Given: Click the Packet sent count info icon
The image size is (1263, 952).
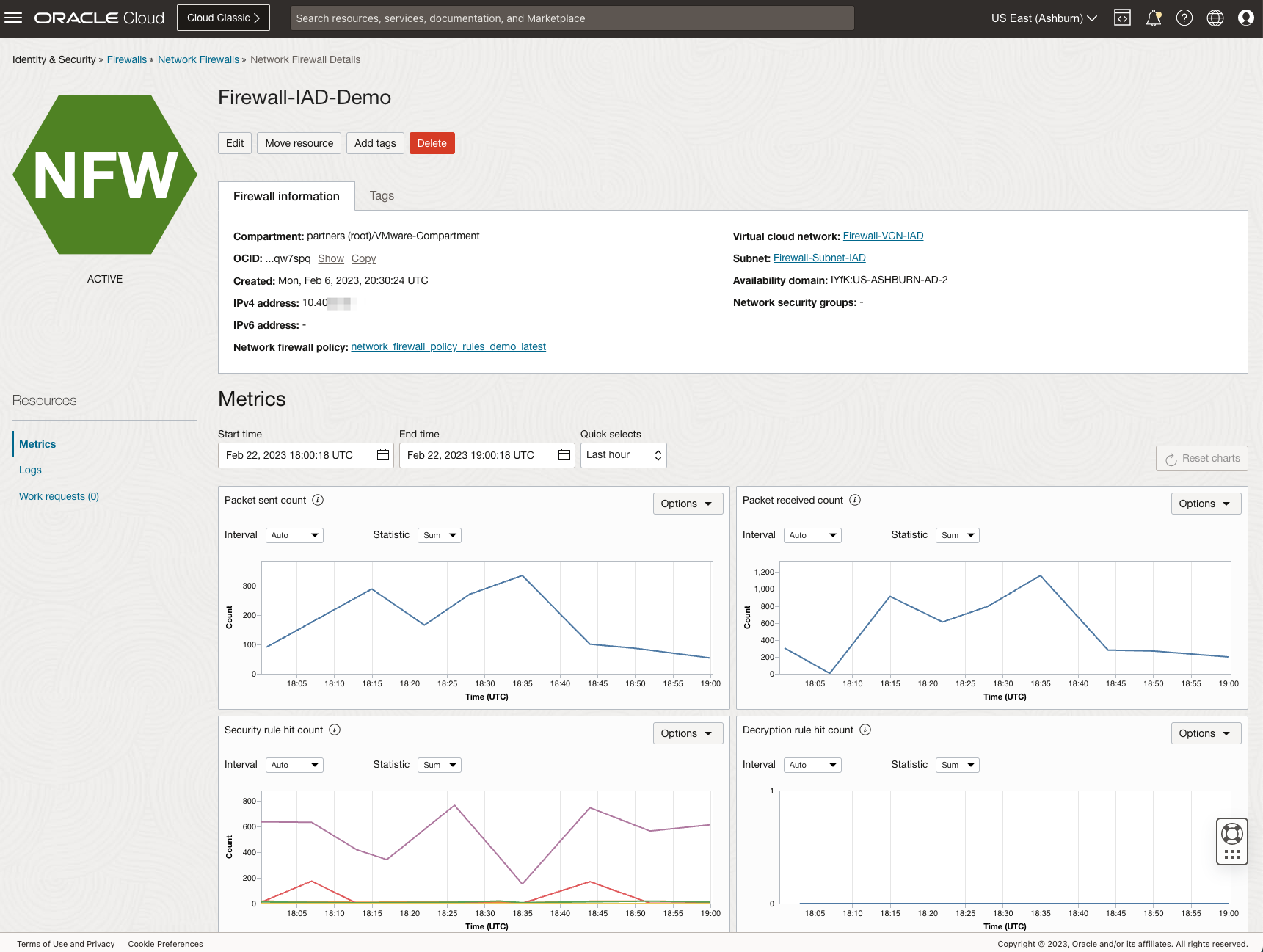Looking at the screenshot, I should click(x=317, y=500).
